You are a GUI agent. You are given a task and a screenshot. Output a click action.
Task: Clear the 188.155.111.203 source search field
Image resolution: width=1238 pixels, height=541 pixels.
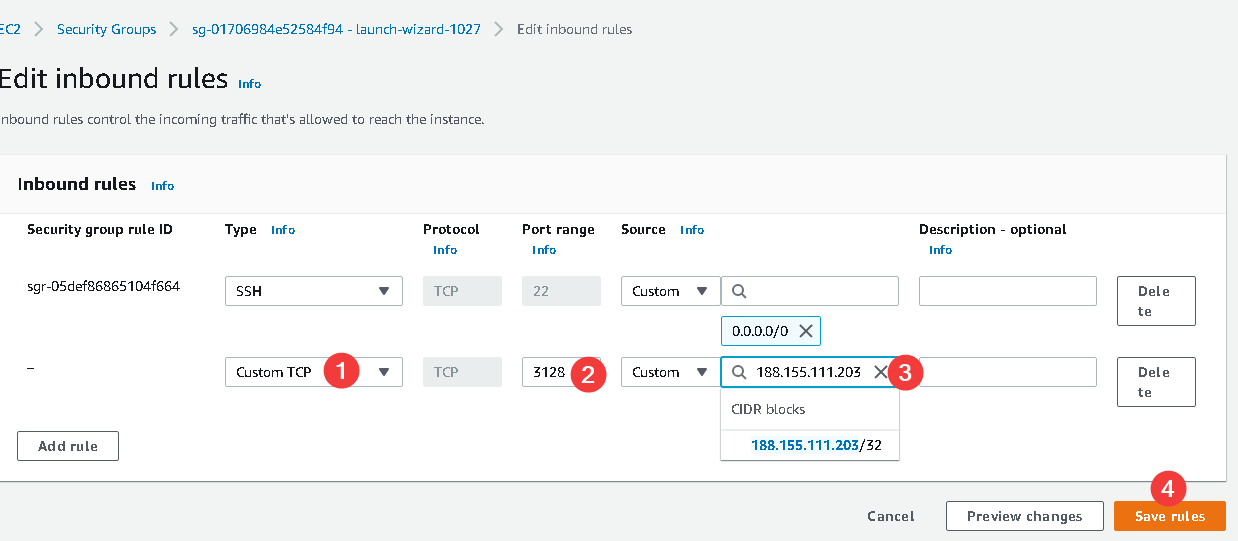(880, 372)
